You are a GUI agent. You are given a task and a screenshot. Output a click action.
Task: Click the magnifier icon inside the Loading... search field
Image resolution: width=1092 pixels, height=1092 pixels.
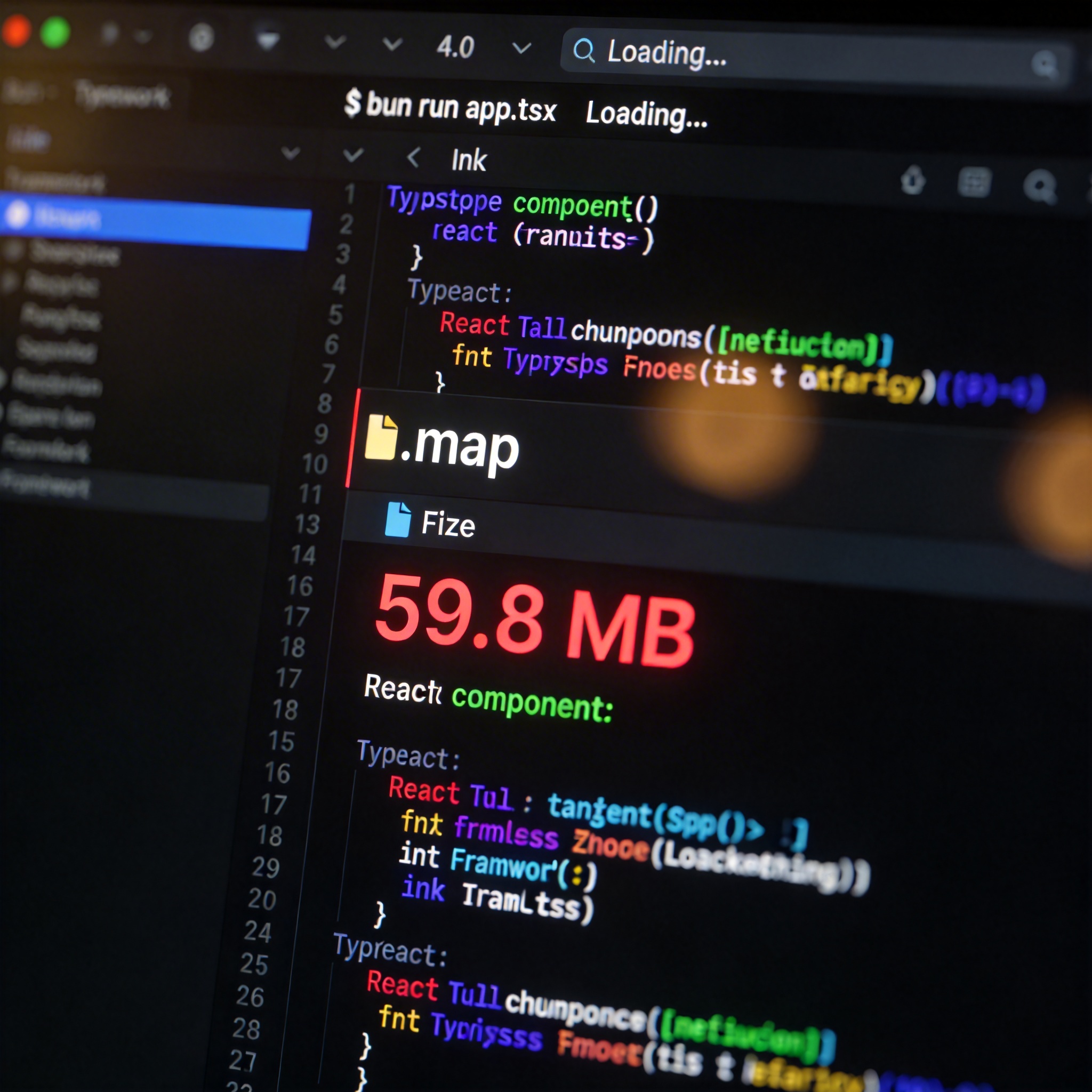click(583, 50)
